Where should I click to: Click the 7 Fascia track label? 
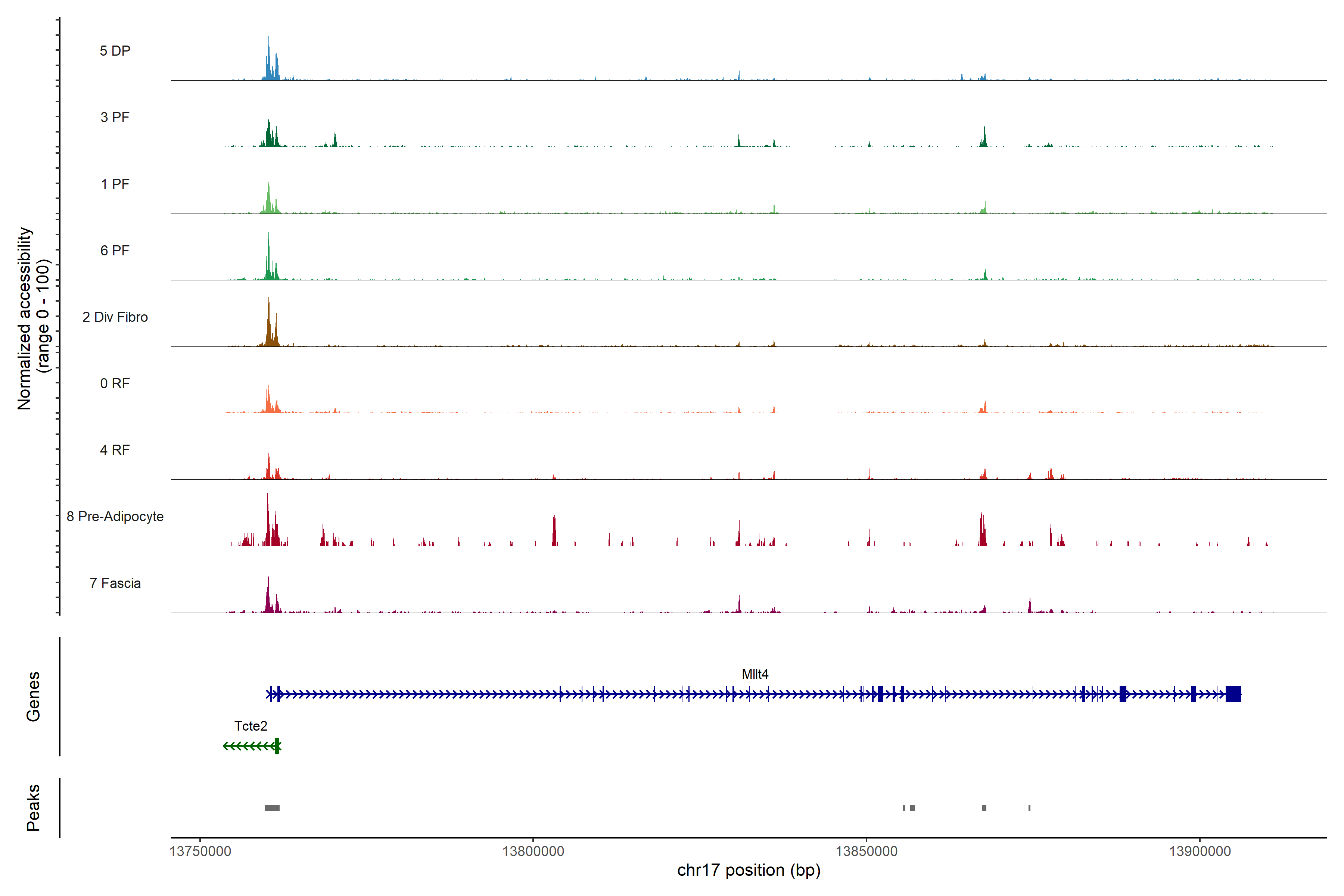[115, 583]
